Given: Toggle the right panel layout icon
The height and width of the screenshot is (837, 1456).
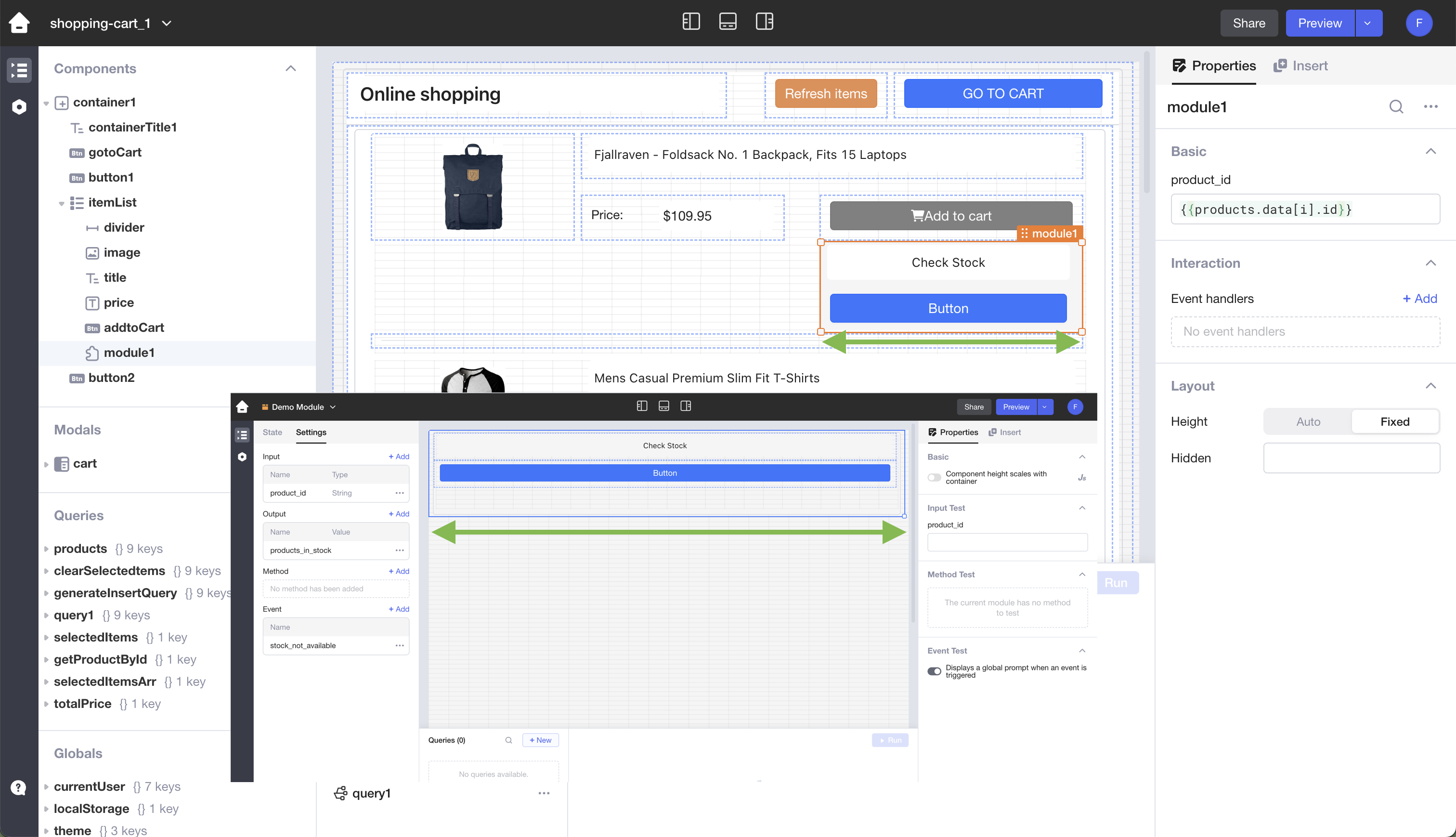Looking at the screenshot, I should (764, 22).
